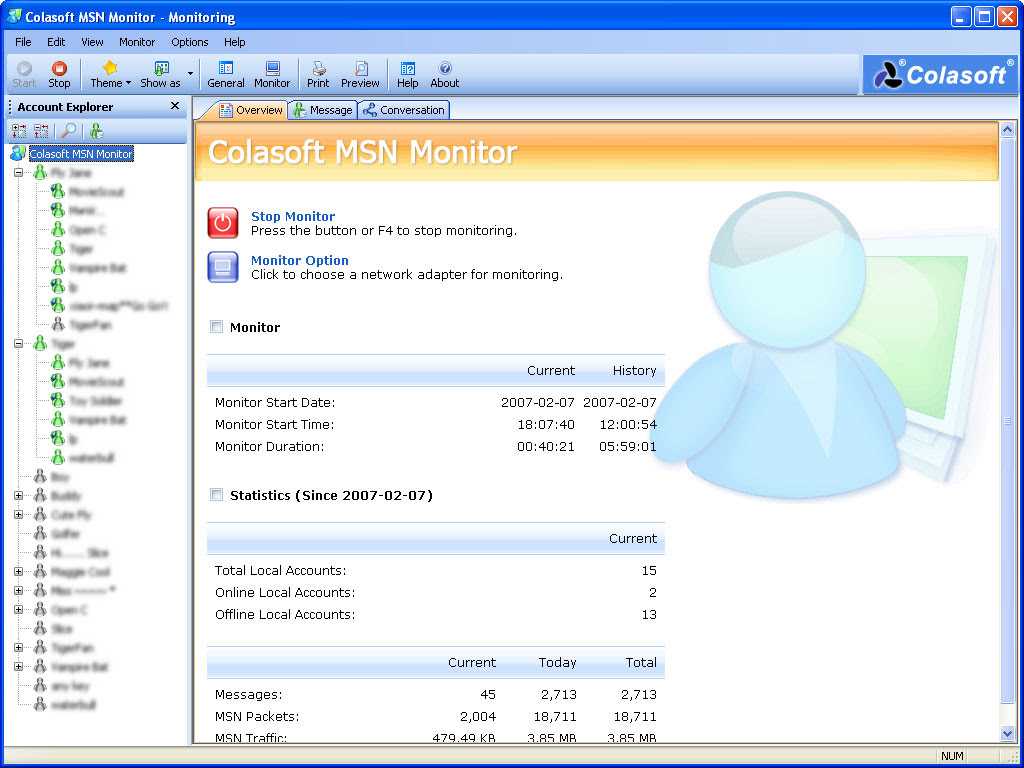Expand the top-level offline Open C account
1024x768 pixels.
(x=18, y=609)
